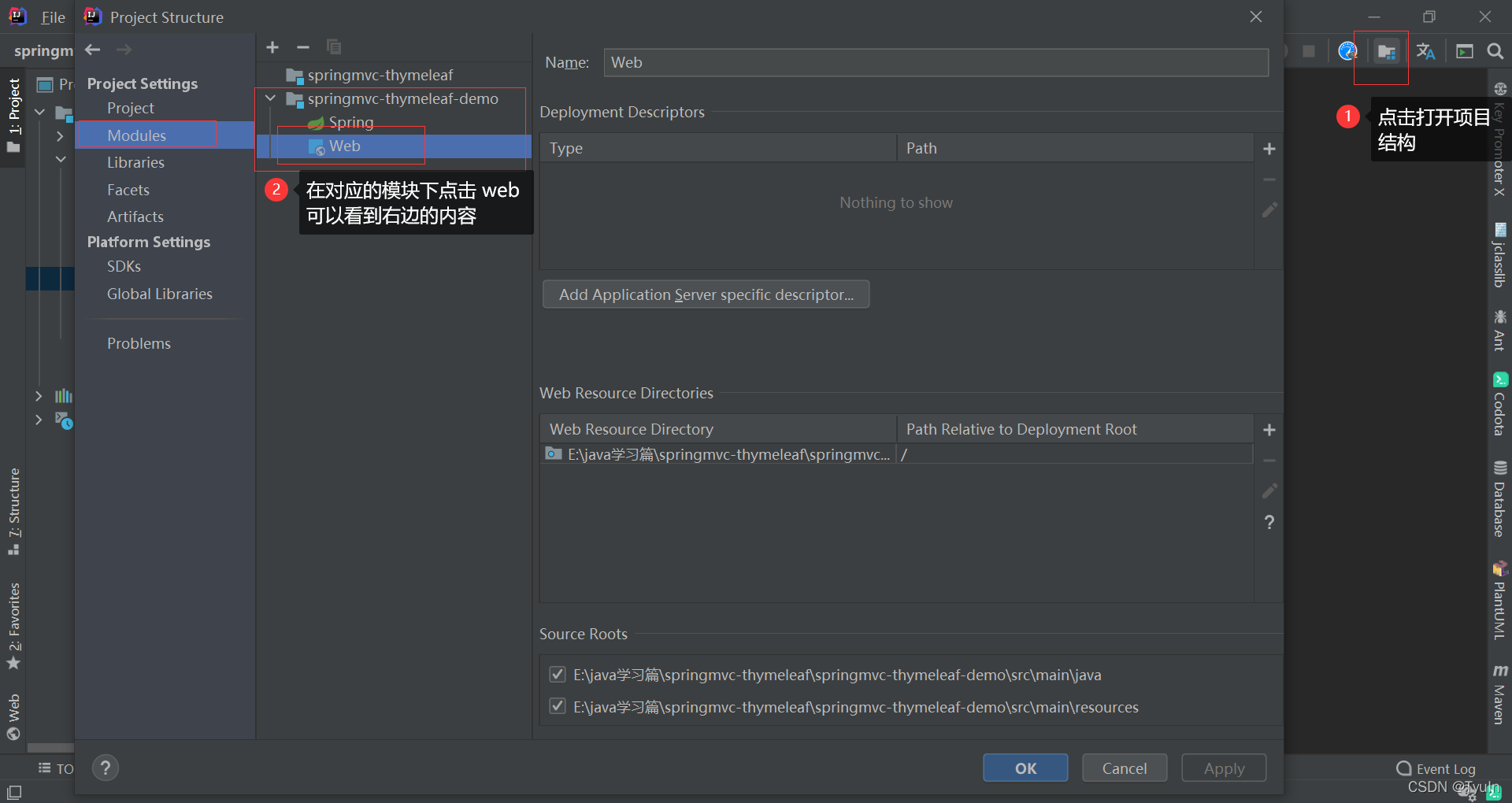Open the Project tool window tab

click(13, 117)
